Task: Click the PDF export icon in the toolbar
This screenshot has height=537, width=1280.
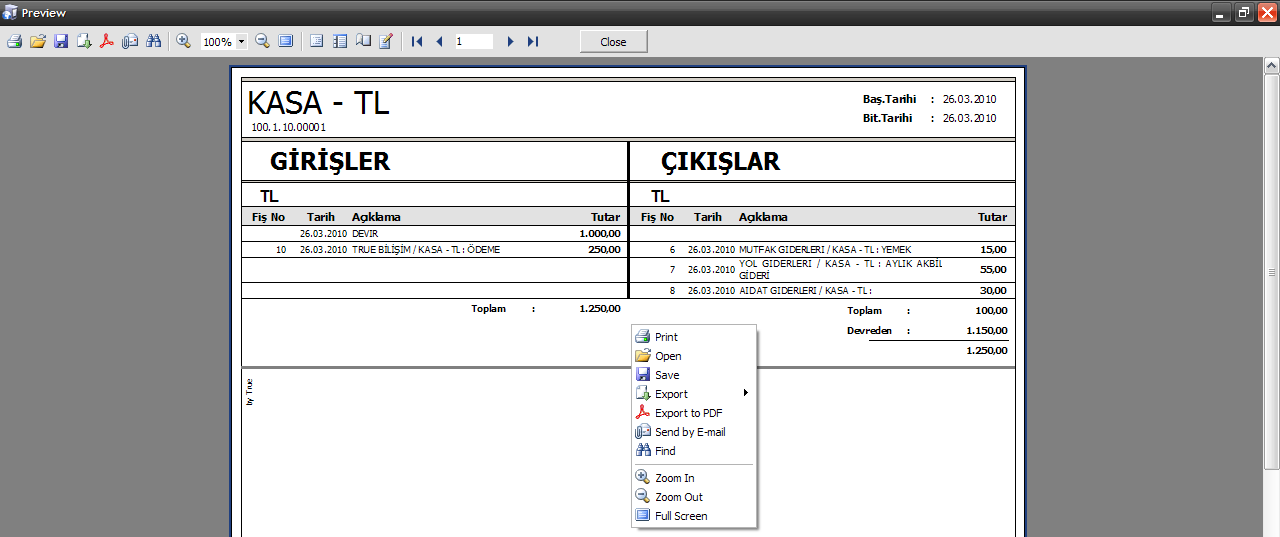Action: point(107,42)
